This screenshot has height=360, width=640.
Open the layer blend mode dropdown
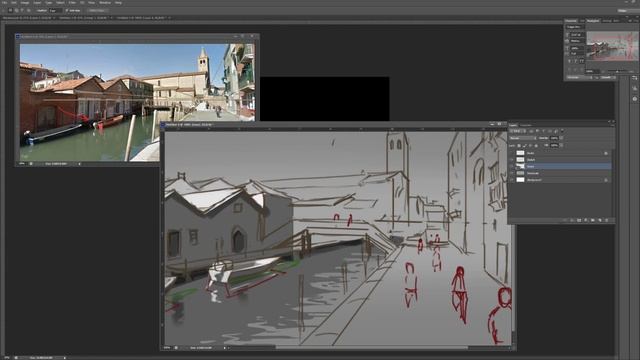click(x=523, y=138)
